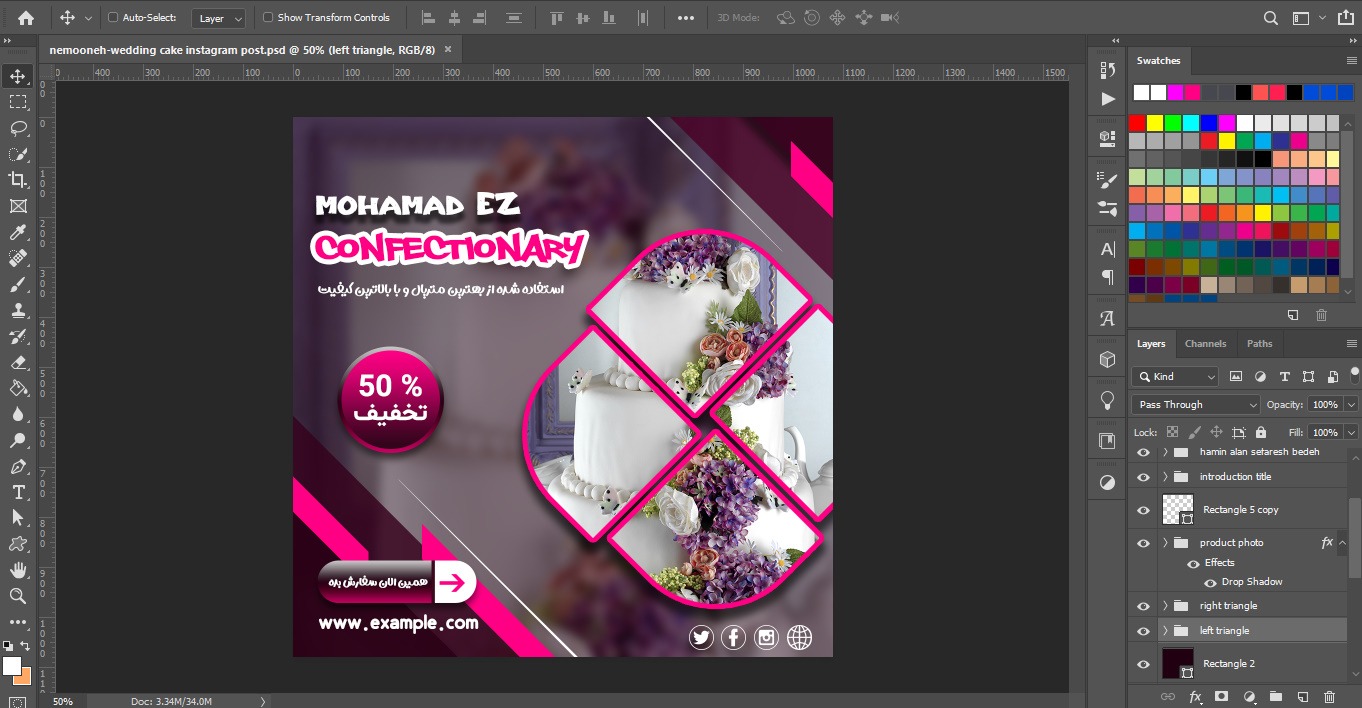1362x708 pixels.
Task: Open the Auto-Select Layer dropdown
Action: pyautogui.click(x=219, y=18)
